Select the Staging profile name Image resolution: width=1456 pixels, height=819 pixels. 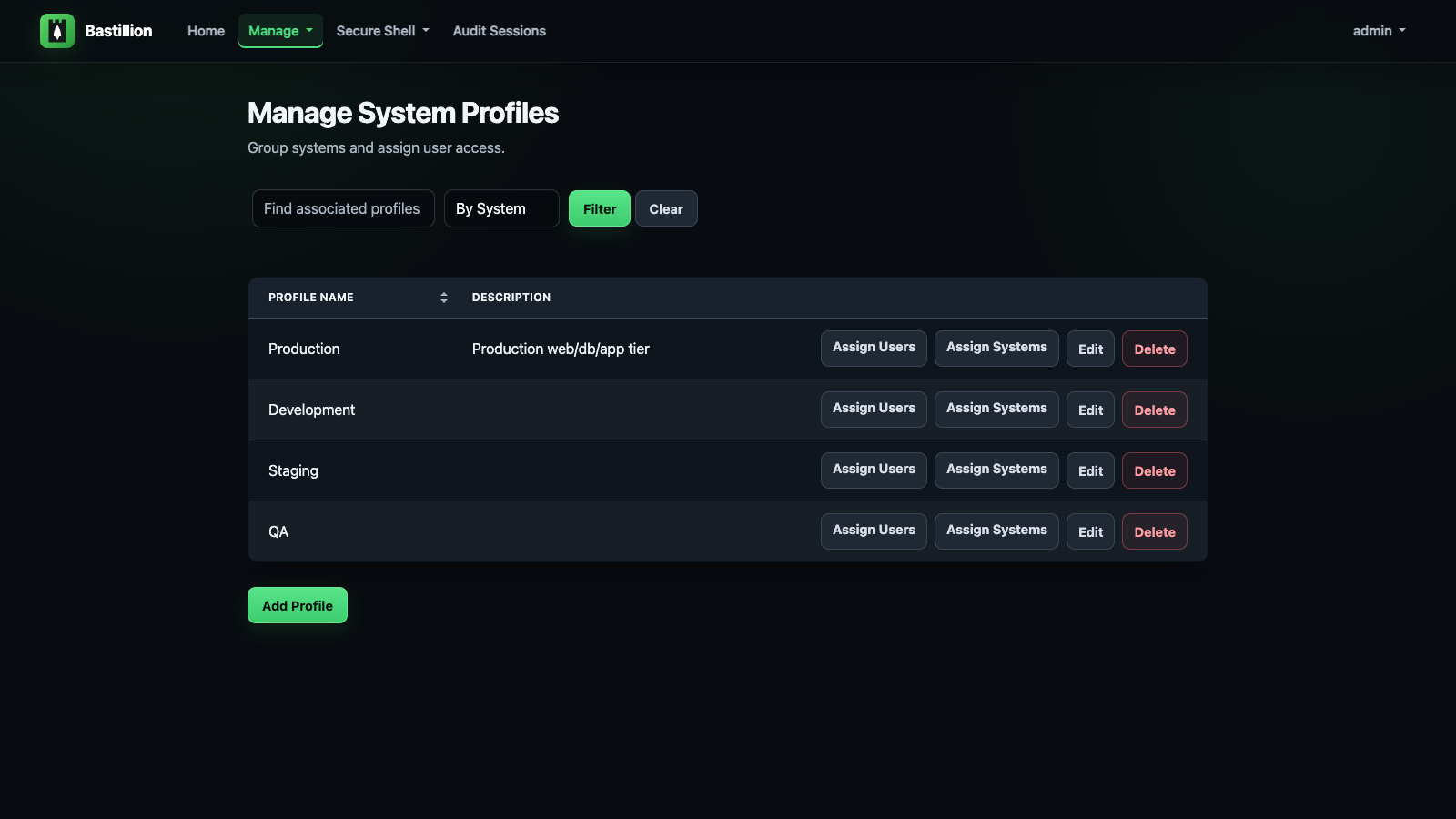[293, 470]
